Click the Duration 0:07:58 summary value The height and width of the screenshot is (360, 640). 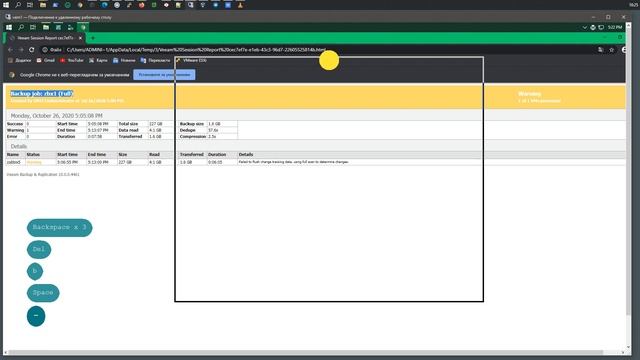click(x=96, y=136)
